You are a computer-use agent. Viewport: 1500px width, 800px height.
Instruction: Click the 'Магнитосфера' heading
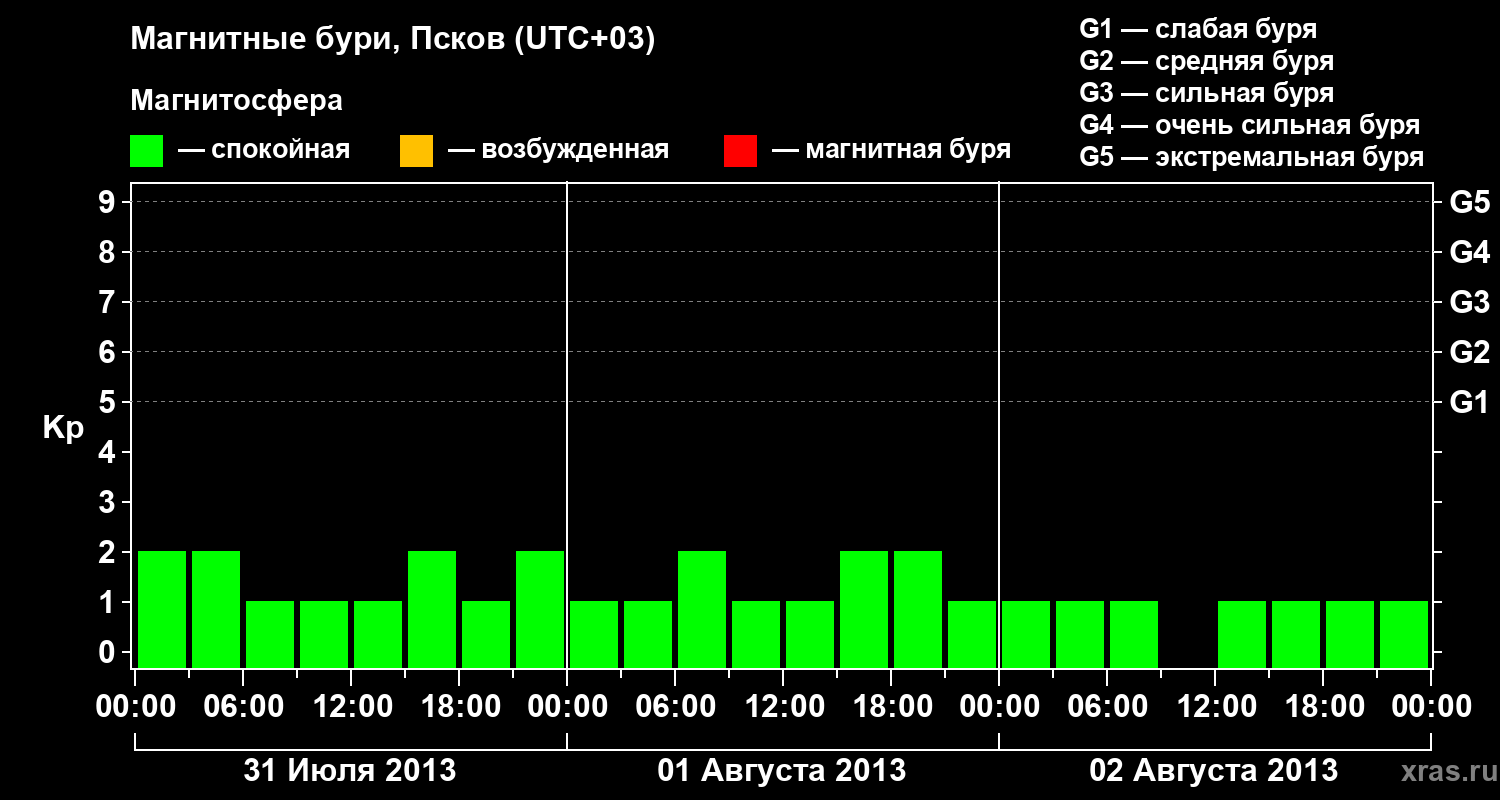click(237, 101)
